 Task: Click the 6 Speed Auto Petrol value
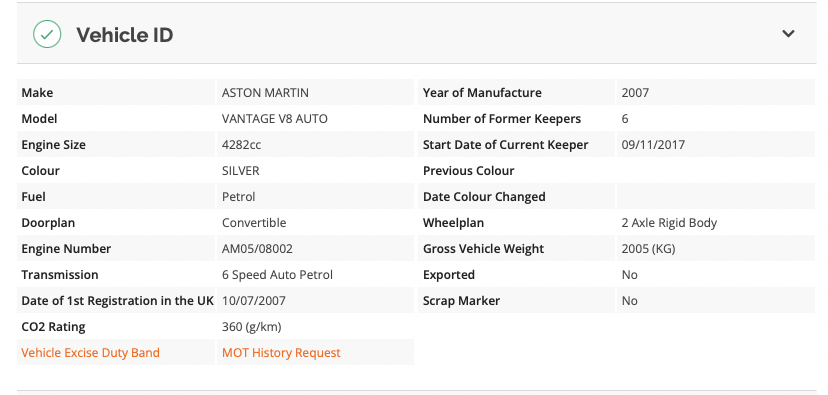277,275
